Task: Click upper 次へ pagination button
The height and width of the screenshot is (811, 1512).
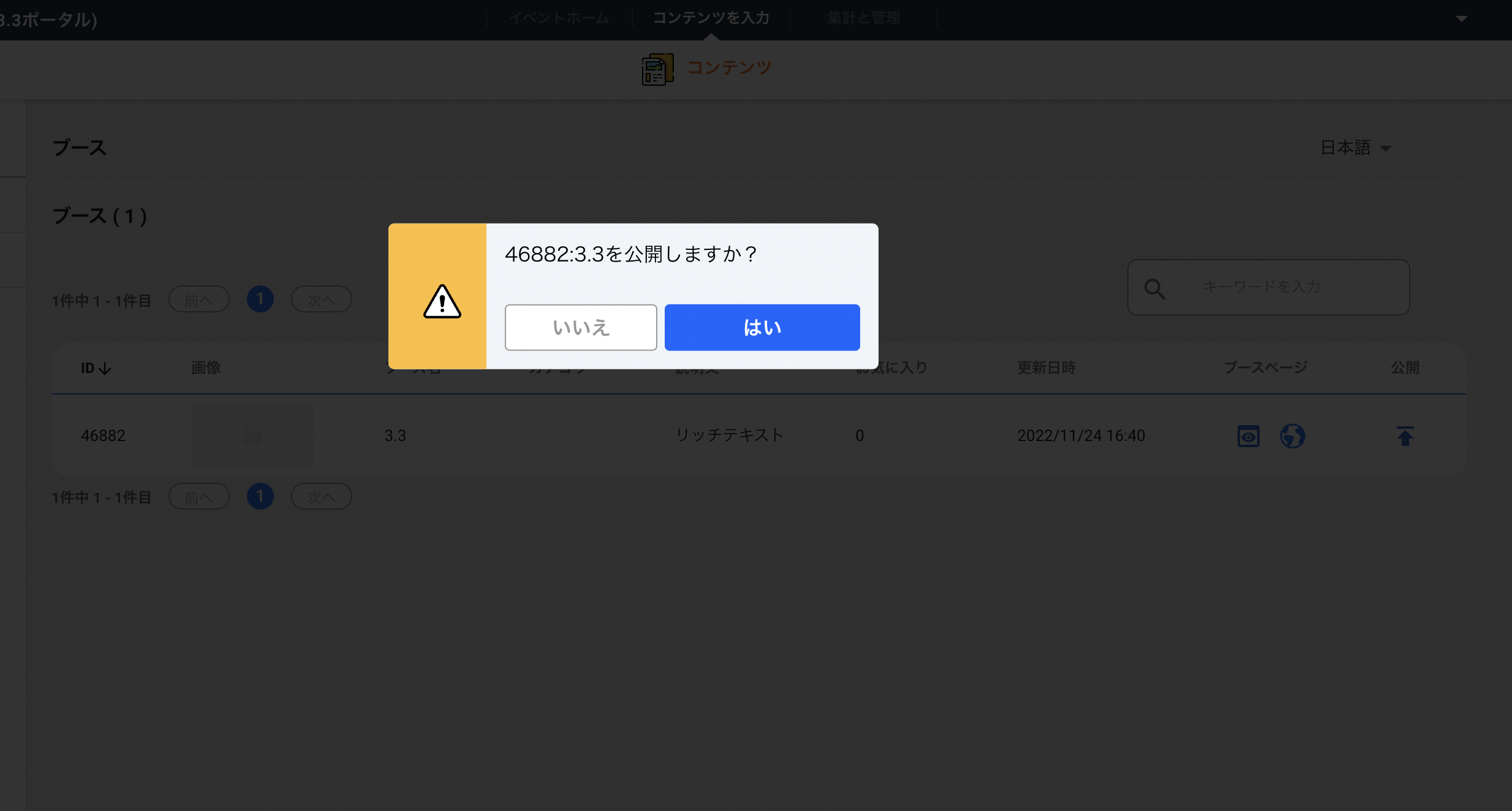Action: 322,300
